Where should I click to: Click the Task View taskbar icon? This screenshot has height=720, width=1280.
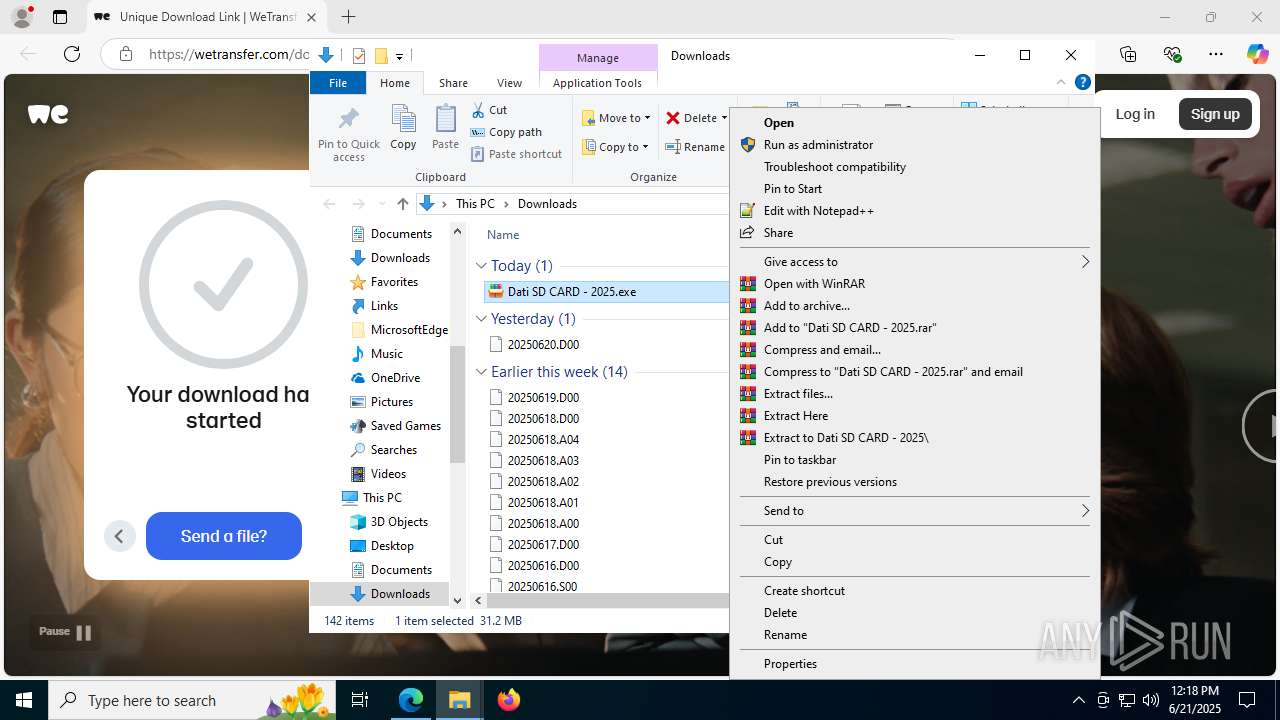pyautogui.click(x=361, y=700)
